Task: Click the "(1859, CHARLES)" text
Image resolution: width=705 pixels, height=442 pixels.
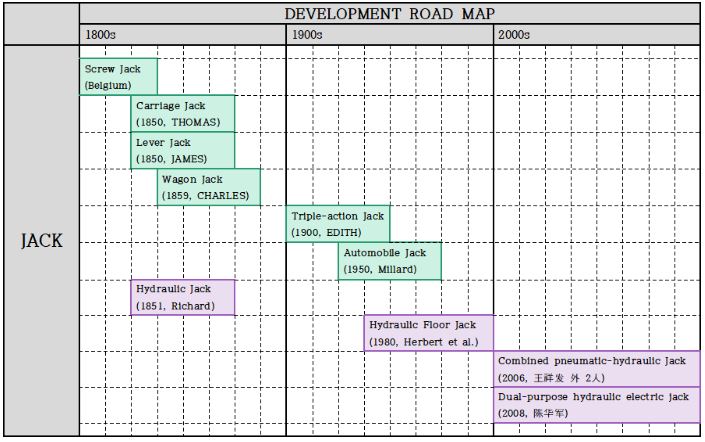Action: 205,196
